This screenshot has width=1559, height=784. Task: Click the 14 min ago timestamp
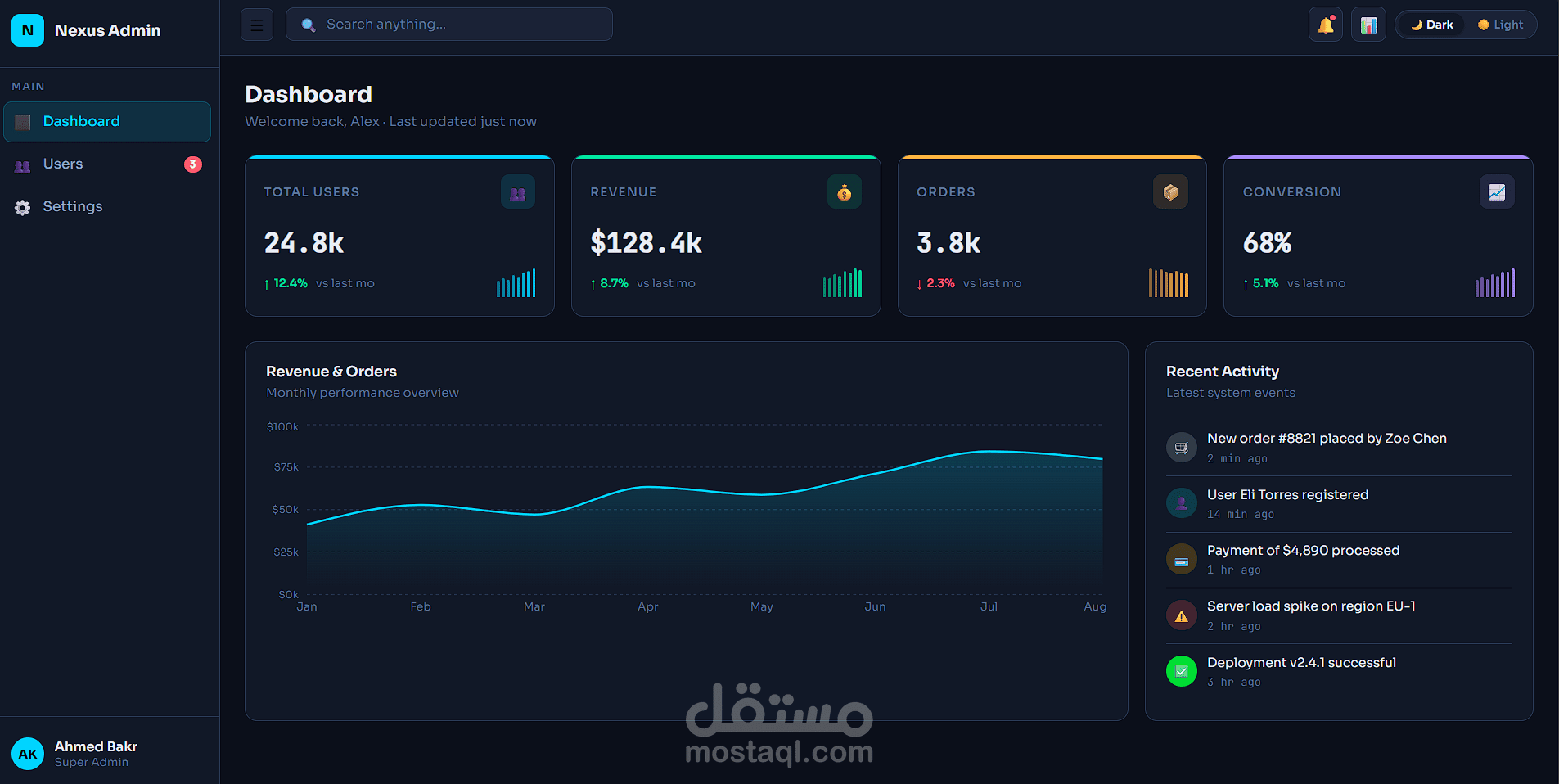pyautogui.click(x=1241, y=515)
